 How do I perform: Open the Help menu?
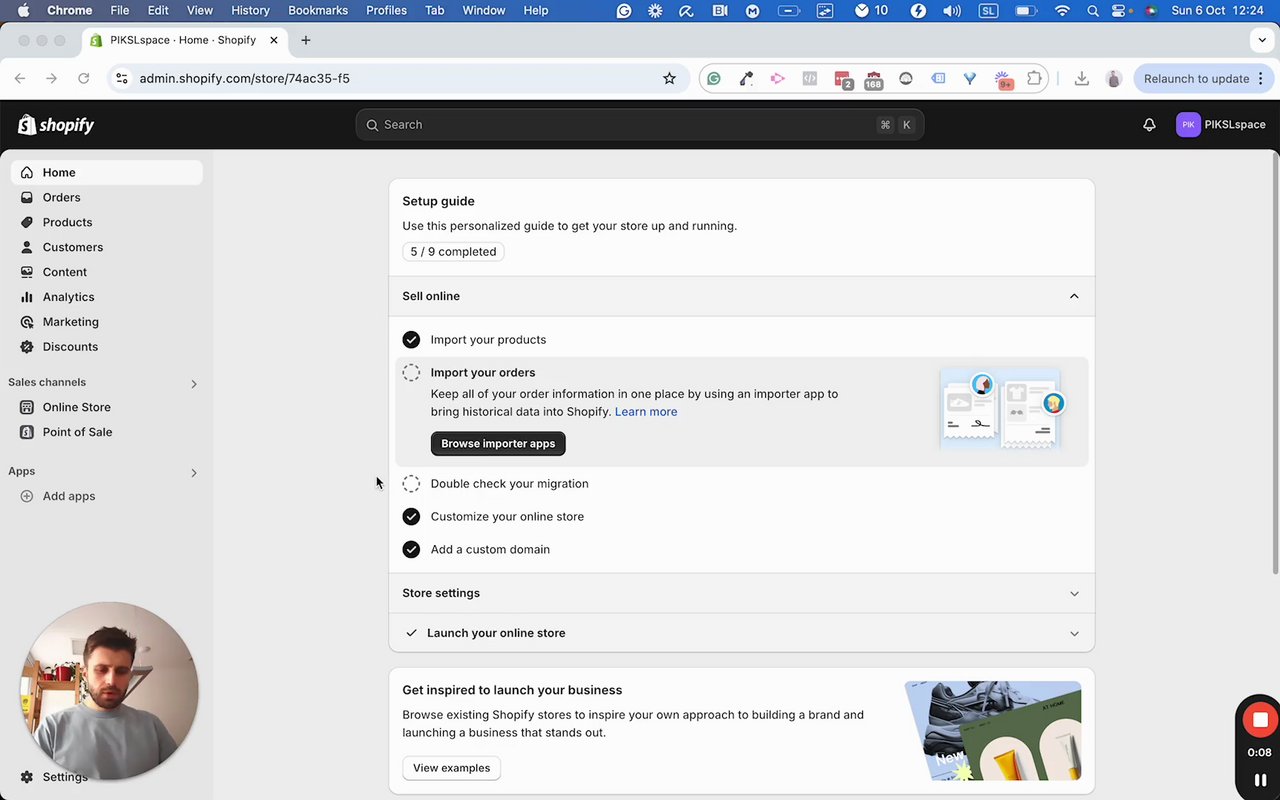(536, 10)
